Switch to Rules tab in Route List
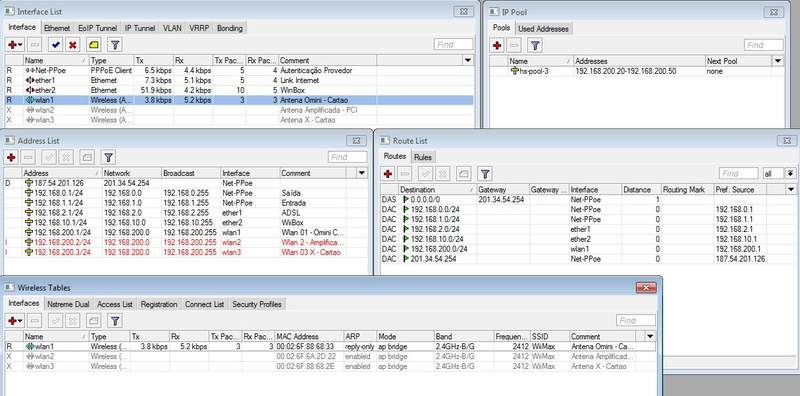 pos(422,157)
